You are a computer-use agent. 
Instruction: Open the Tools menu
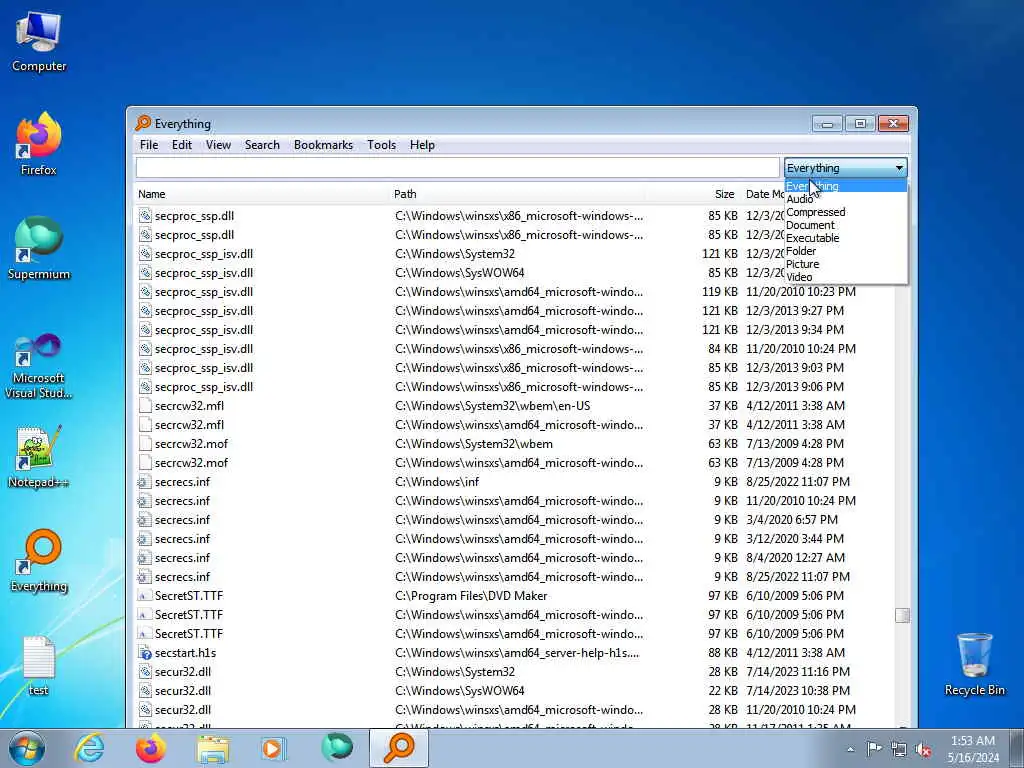(x=381, y=145)
